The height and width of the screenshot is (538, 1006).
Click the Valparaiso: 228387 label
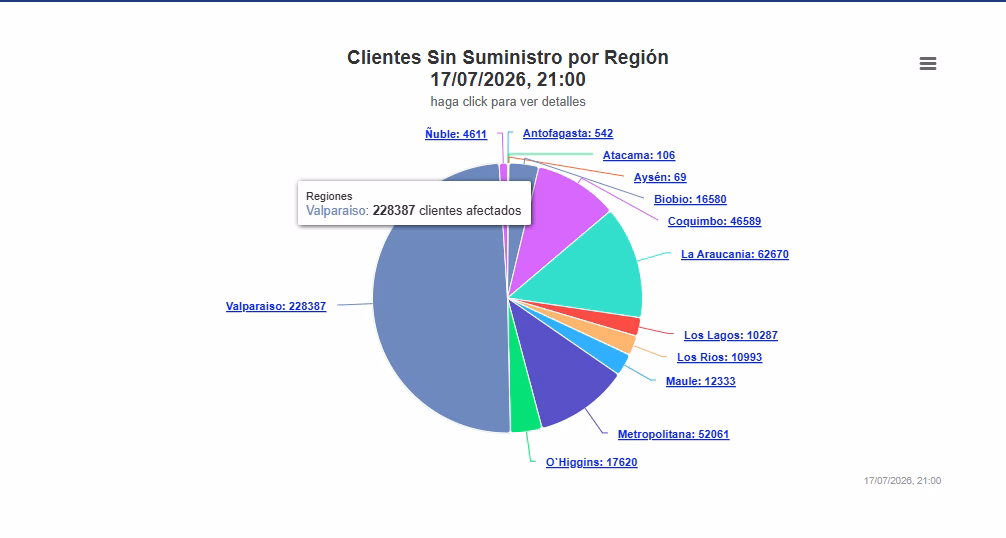coord(276,307)
